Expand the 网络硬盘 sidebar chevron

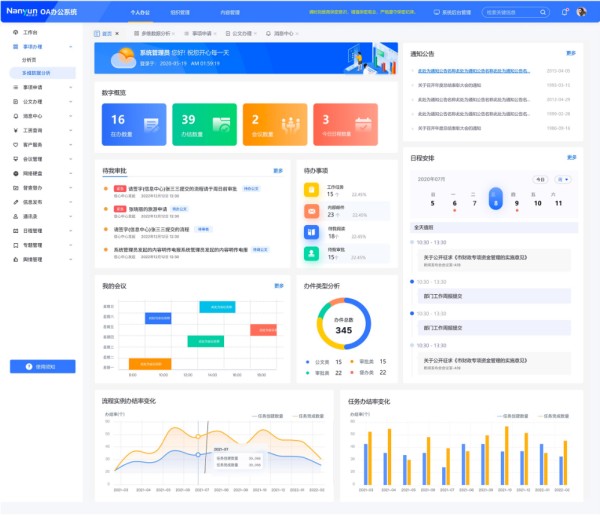coord(71,173)
